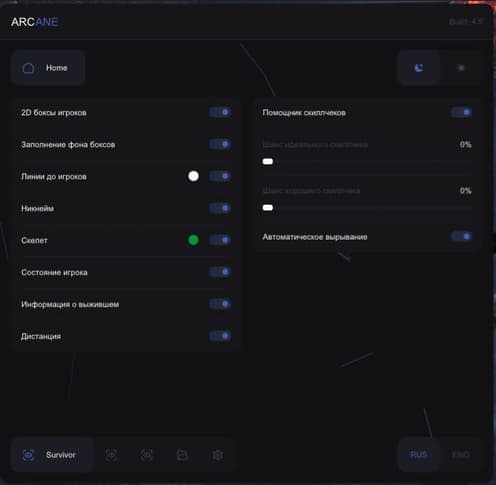Select the dark mode moon icon
Viewport: 496px width, 485px height.
419,68
